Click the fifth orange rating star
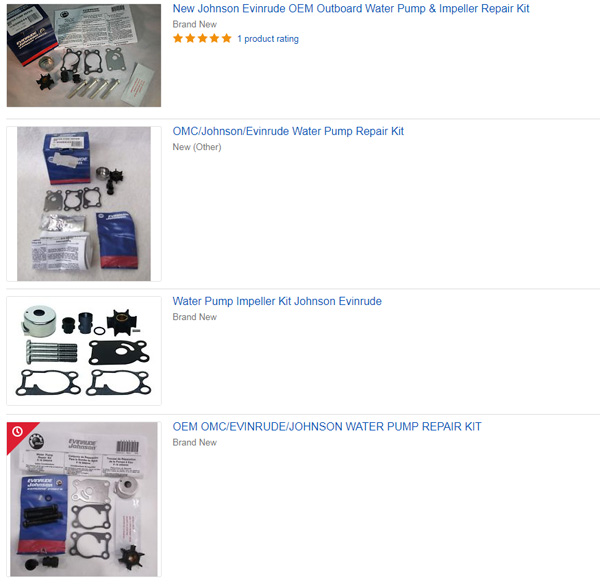The image size is (600, 584). 227,38
